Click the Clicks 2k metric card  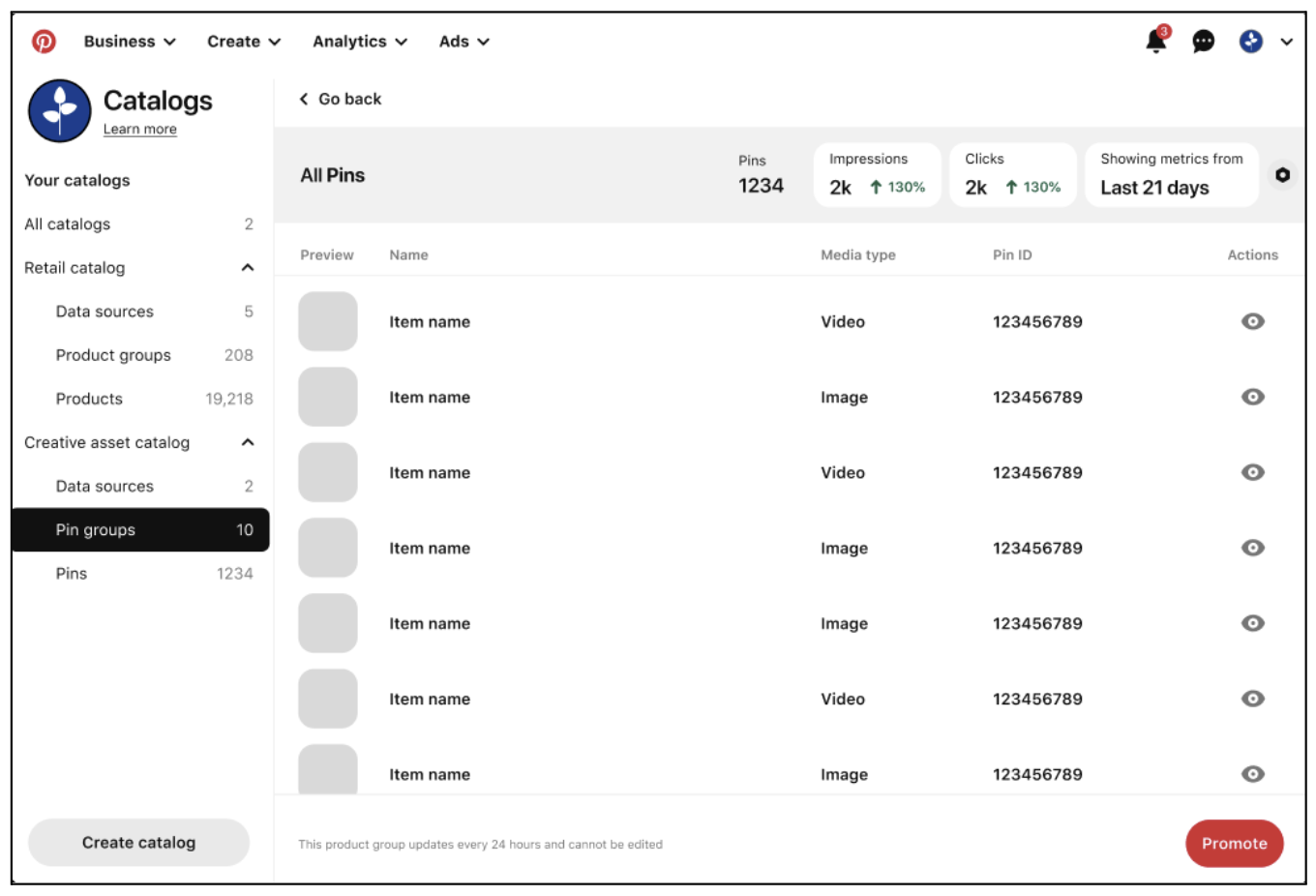tap(1013, 175)
